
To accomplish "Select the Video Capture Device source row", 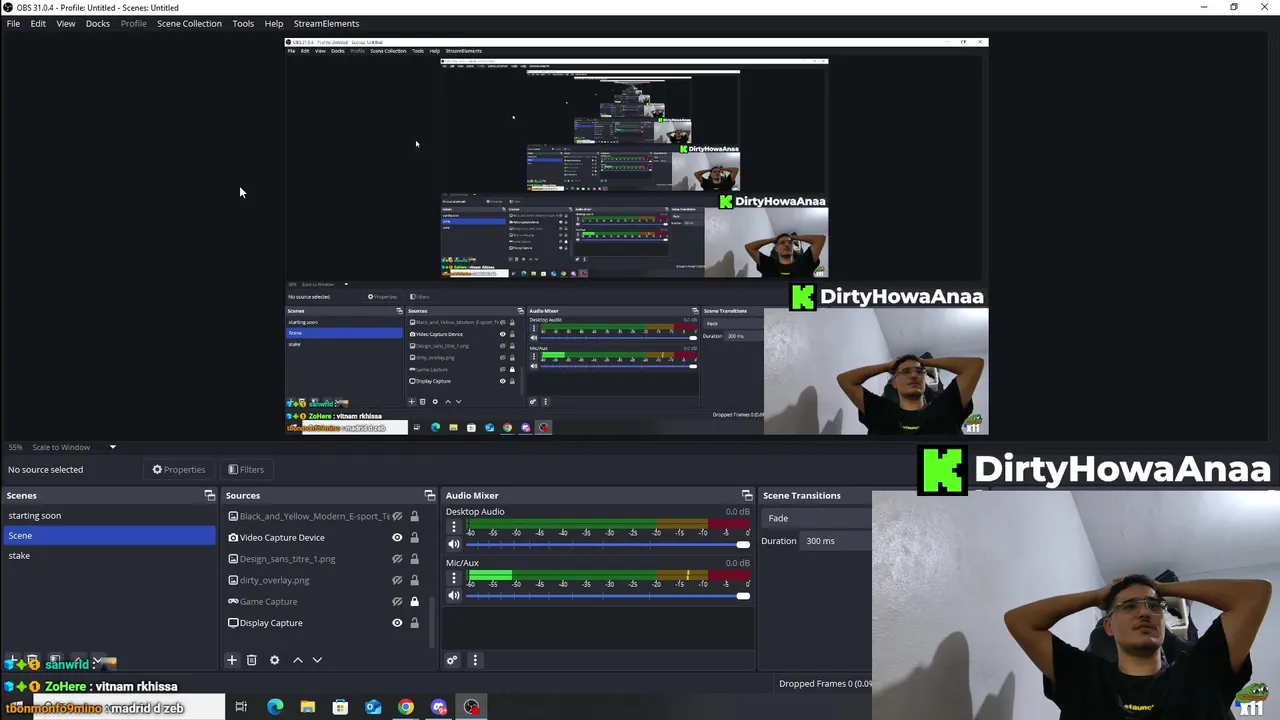I will (x=324, y=537).
